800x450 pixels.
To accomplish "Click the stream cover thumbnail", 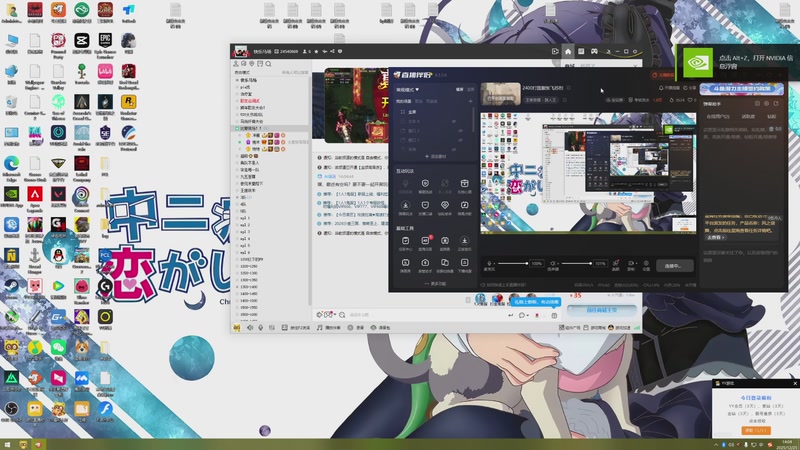I will (501, 94).
